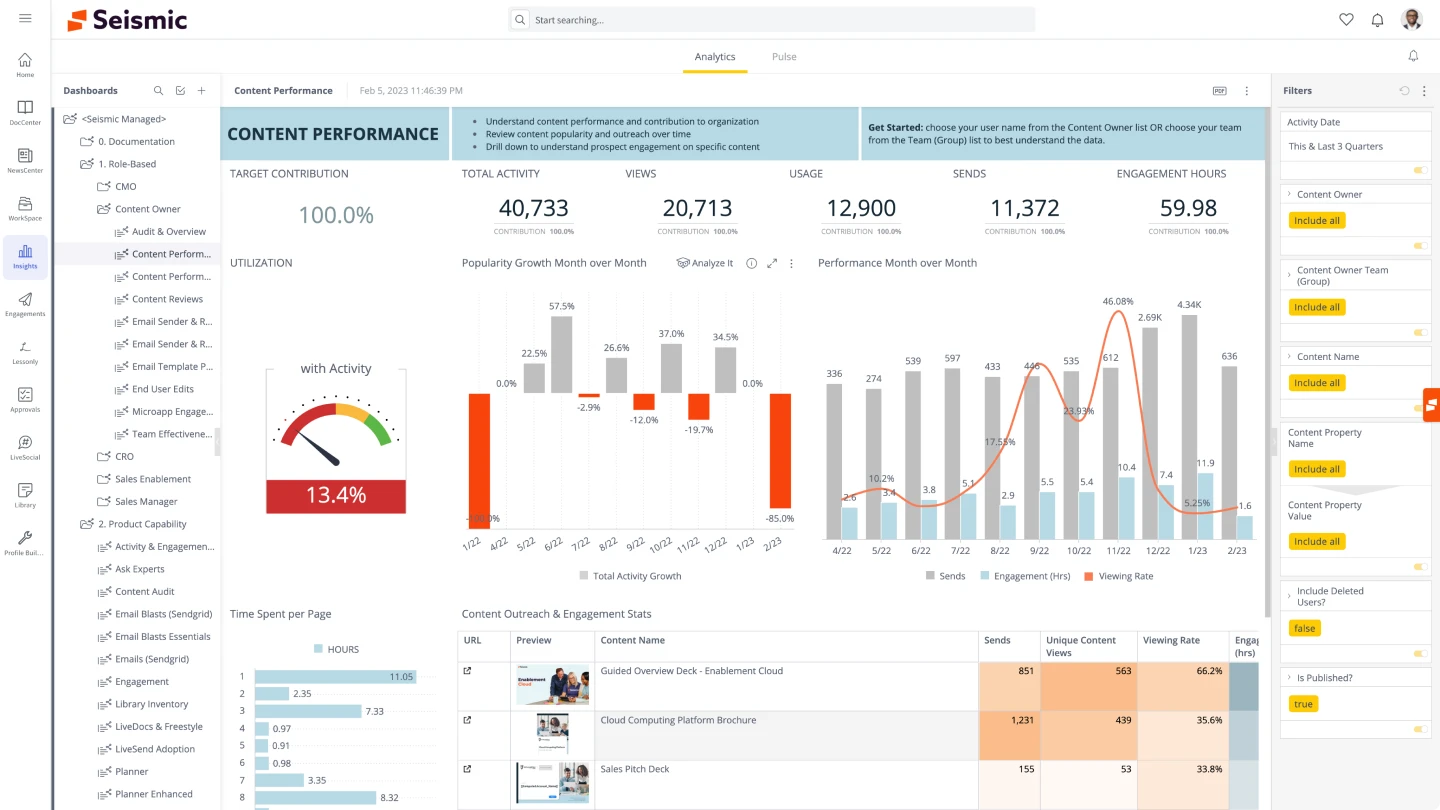The width and height of the screenshot is (1440, 810).
Task: Open the hamburger menu icon
Action: click(25, 19)
